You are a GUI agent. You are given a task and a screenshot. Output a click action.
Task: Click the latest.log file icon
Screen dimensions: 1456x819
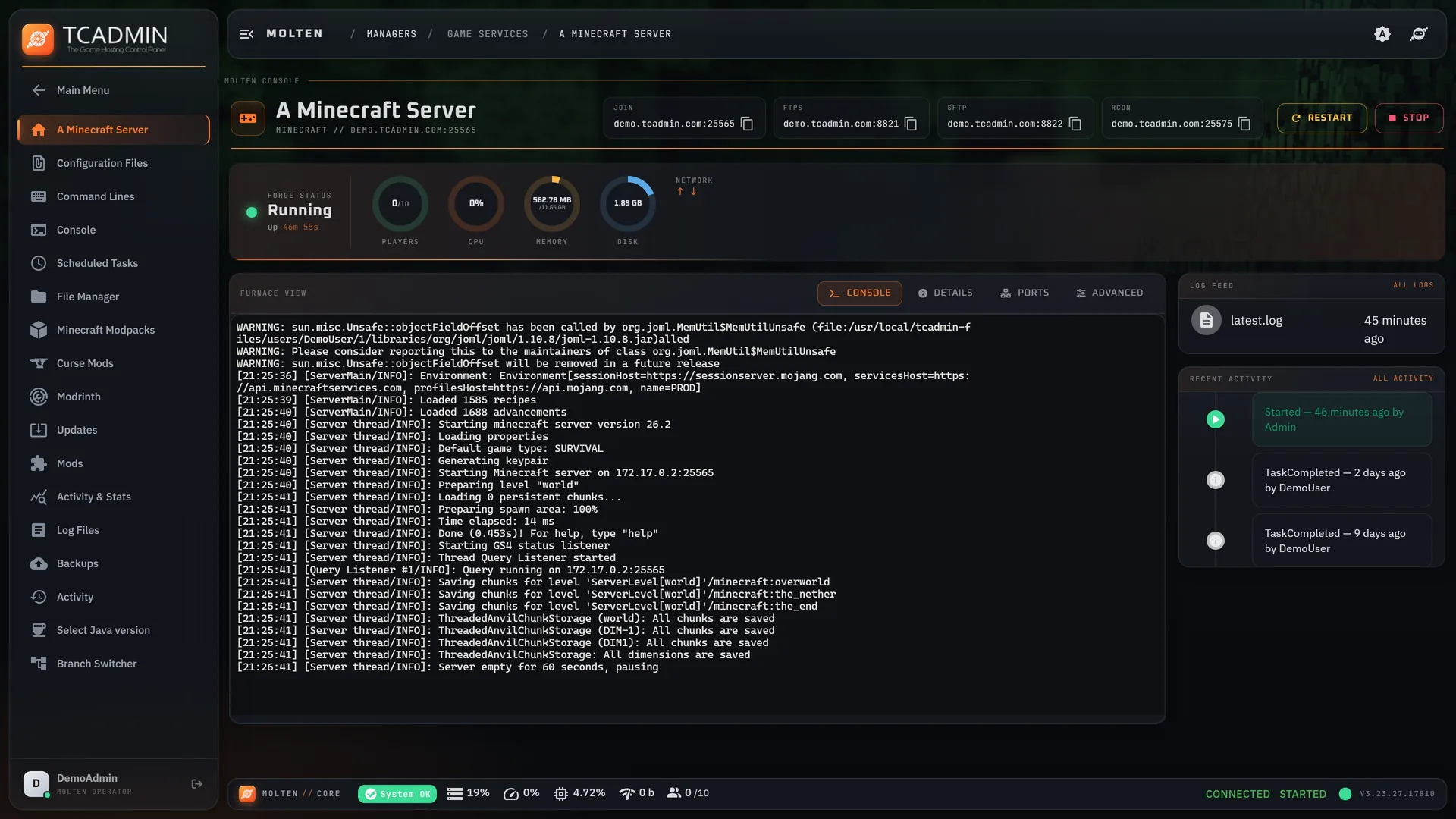(x=1206, y=320)
